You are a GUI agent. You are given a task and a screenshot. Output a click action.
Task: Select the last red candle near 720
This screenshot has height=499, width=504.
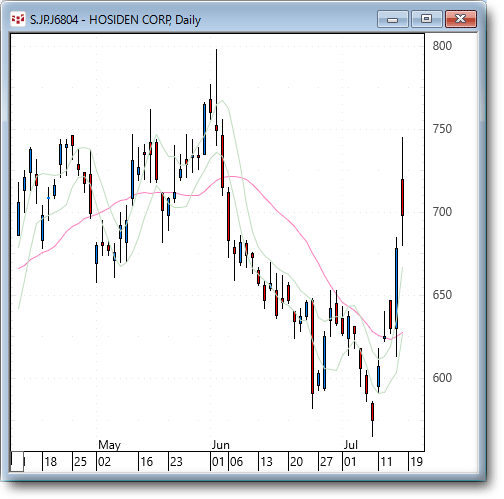tap(402, 197)
